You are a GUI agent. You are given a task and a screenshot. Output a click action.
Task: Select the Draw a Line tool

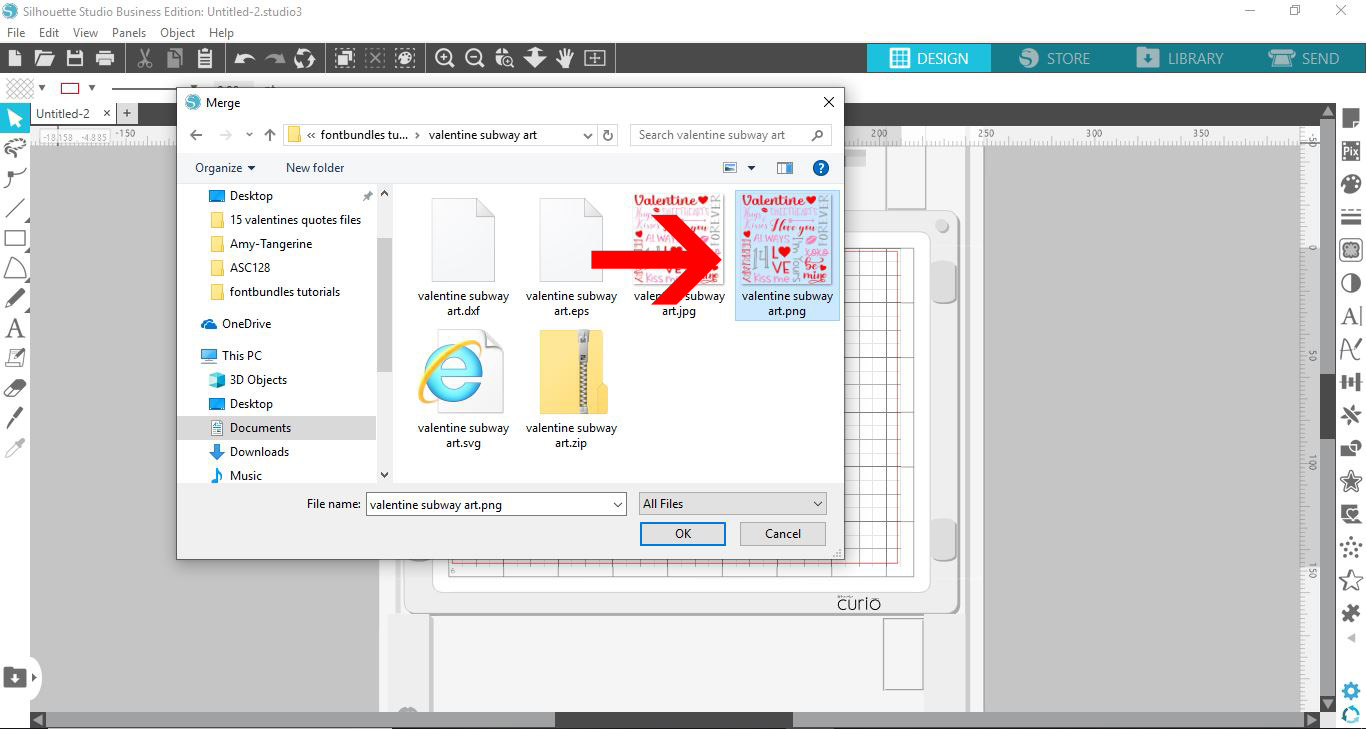click(15, 208)
